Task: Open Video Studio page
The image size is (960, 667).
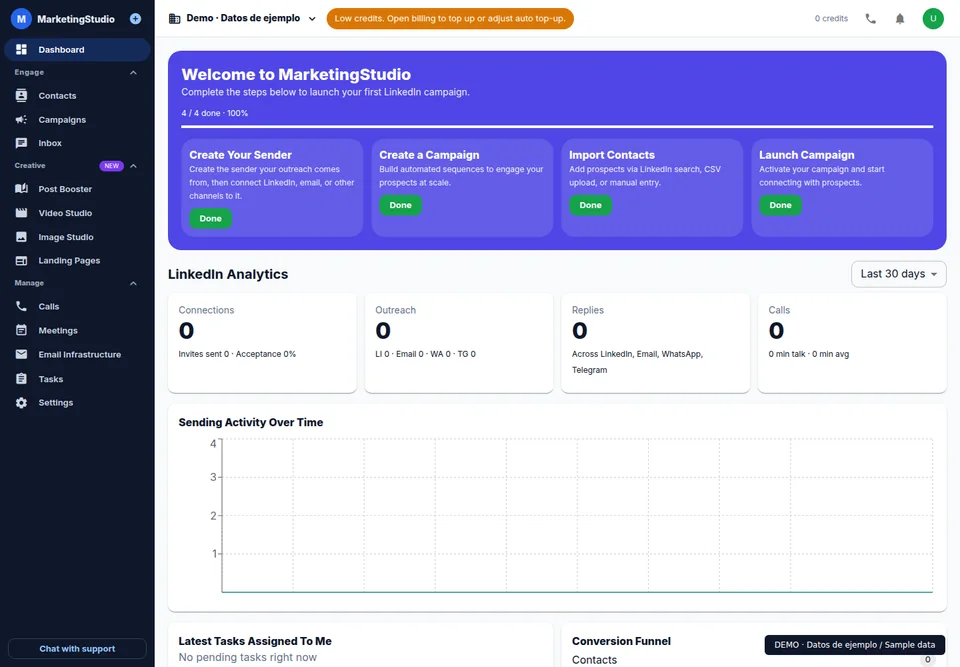Action: [x=77, y=213]
